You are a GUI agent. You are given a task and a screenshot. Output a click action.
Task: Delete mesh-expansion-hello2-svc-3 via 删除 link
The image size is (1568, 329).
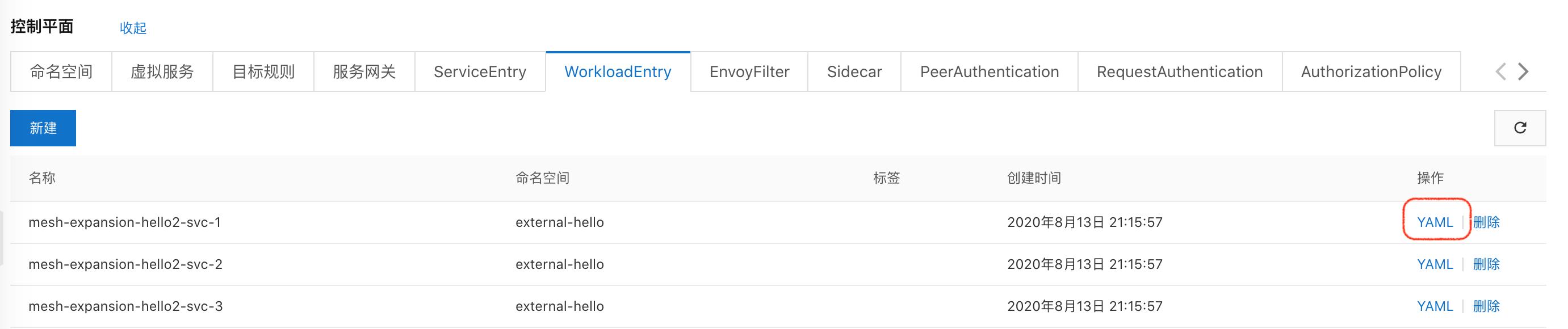[x=1486, y=306]
